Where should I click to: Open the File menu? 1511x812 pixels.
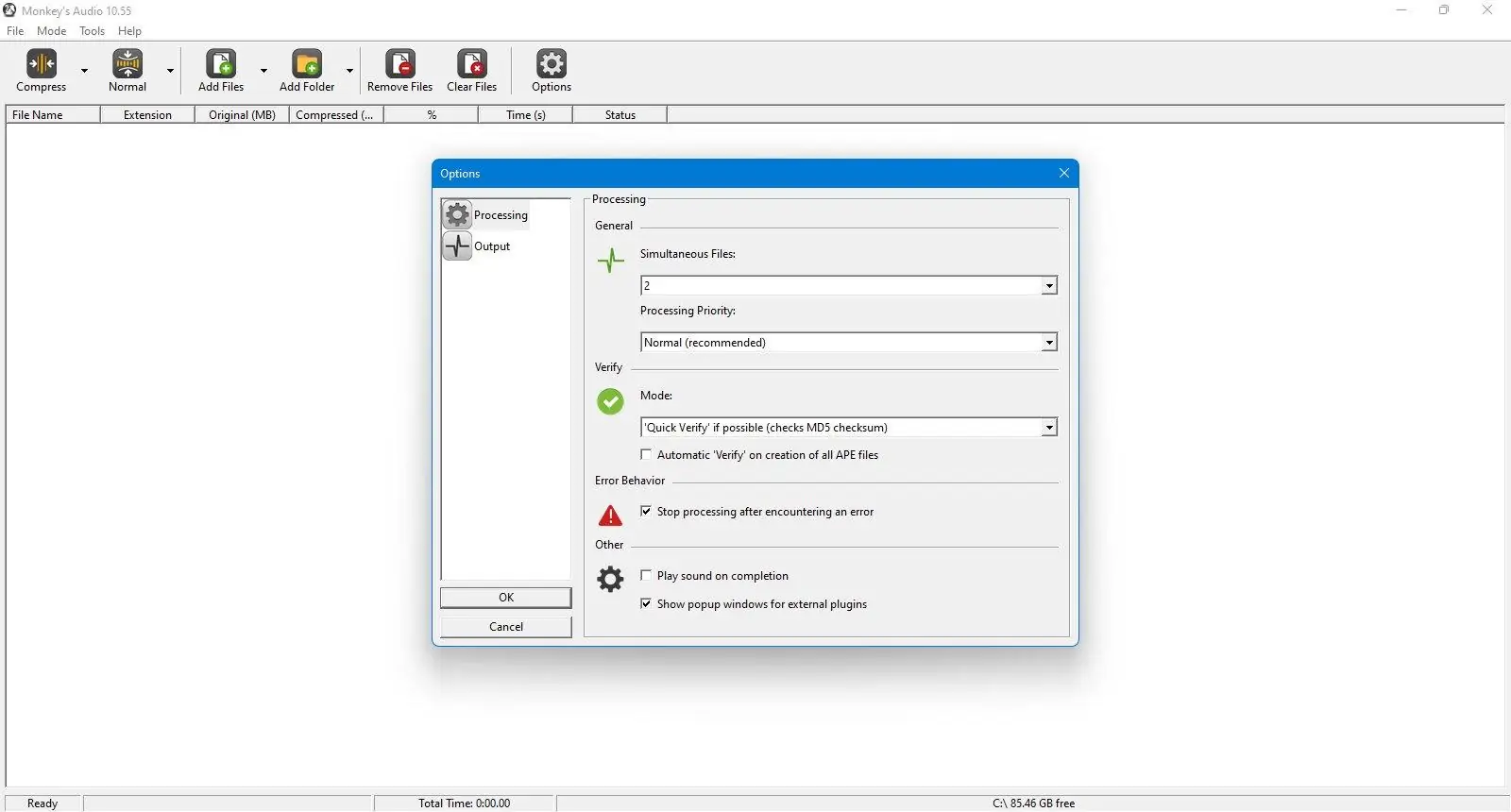click(x=15, y=31)
